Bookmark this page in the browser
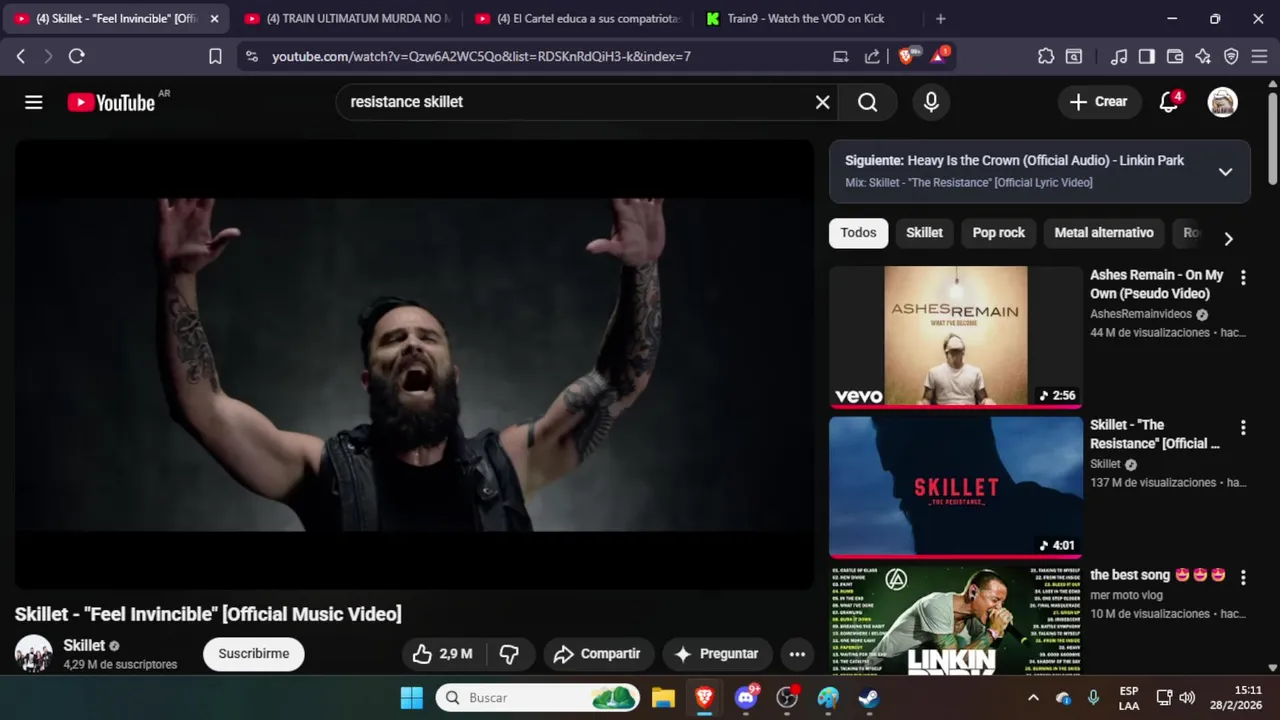This screenshot has width=1280, height=720. click(x=215, y=57)
